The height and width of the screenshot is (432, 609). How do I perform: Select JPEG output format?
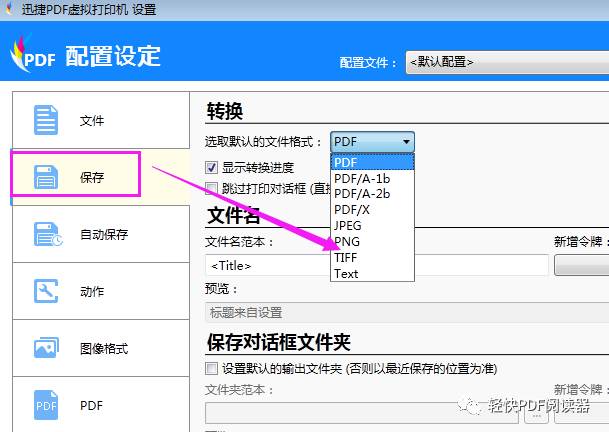coord(372,226)
